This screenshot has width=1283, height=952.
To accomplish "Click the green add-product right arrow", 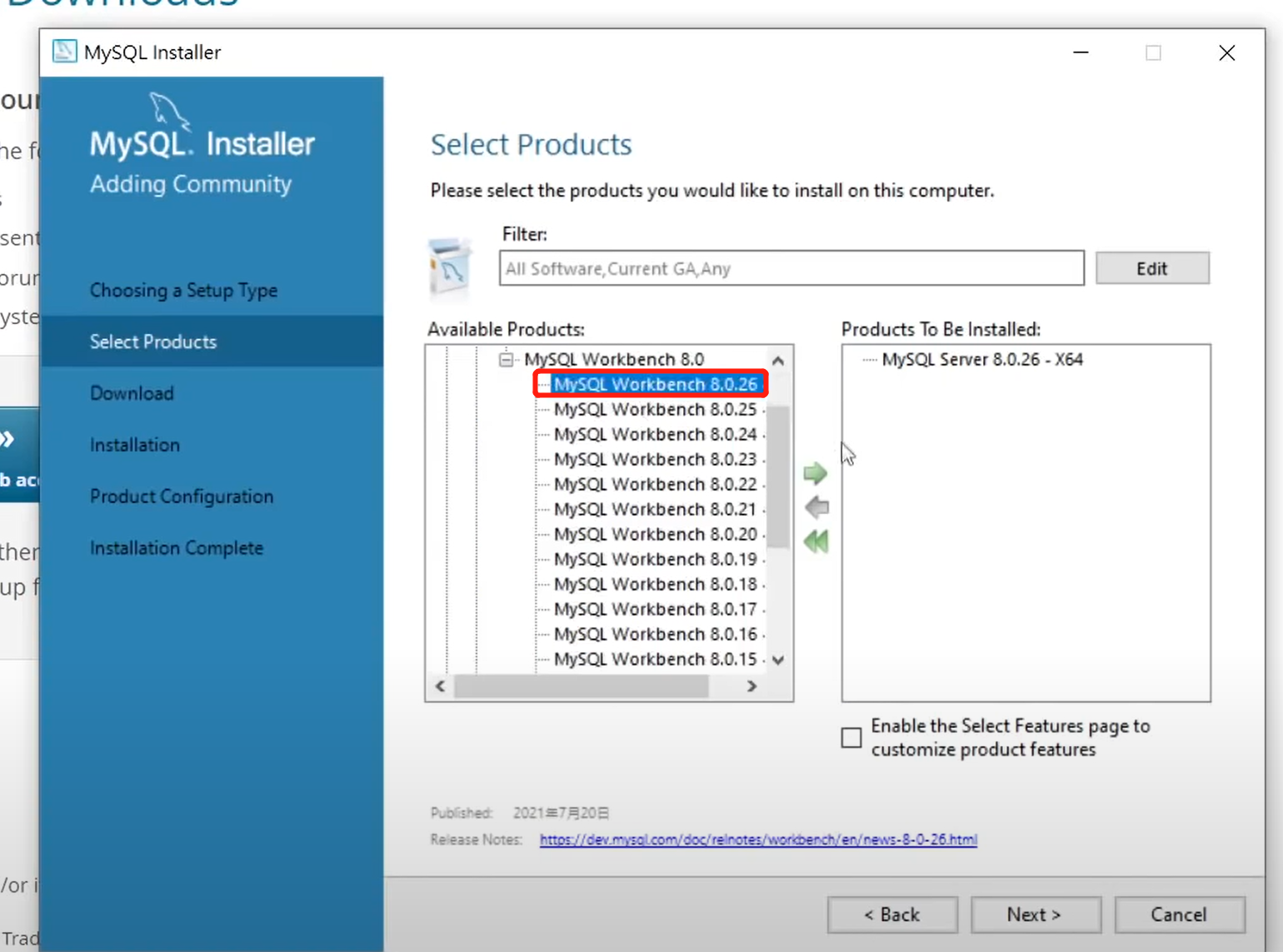I will point(815,473).
